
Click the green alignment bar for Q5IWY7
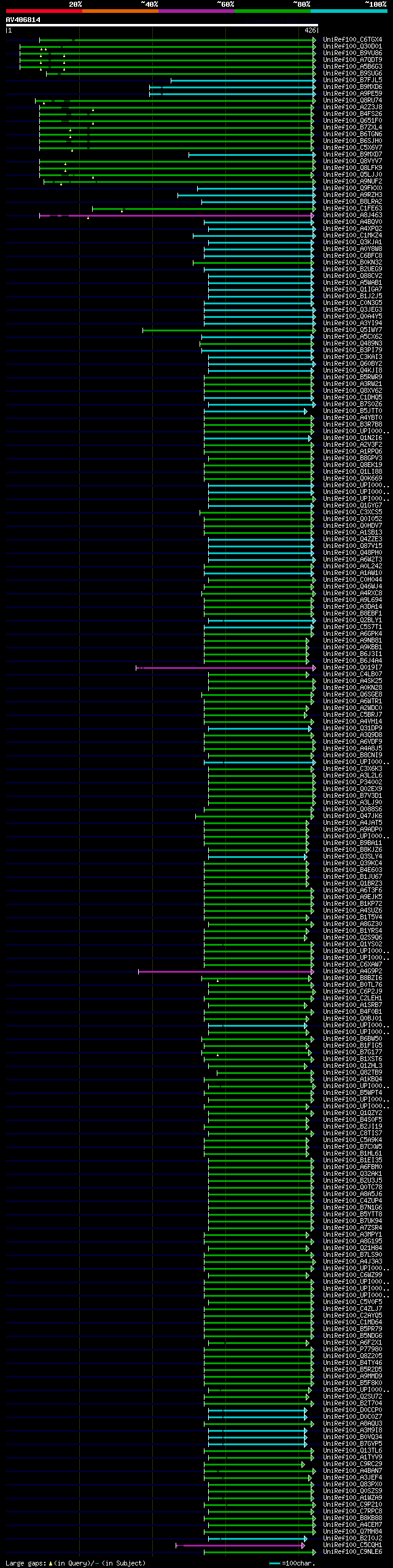[x=228, y=330]
